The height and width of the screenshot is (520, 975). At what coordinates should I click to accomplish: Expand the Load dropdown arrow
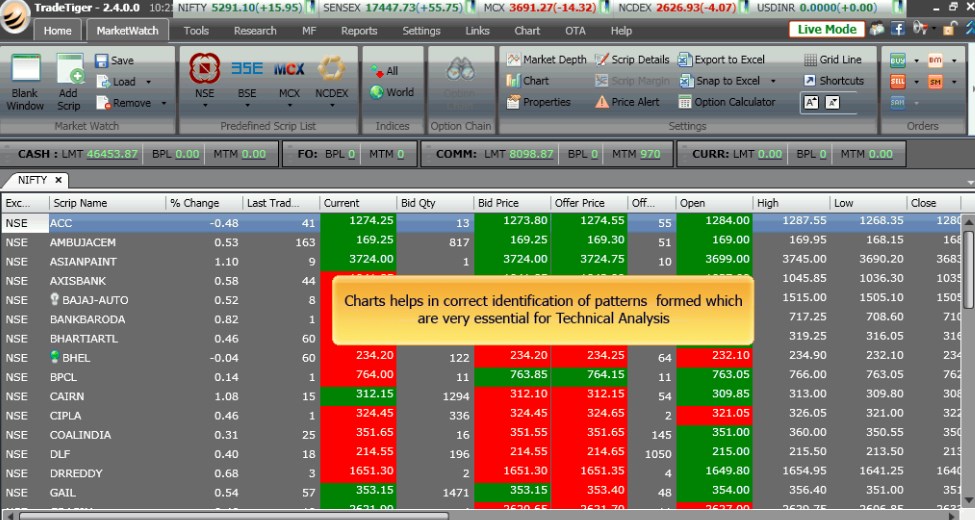[149, 82]
